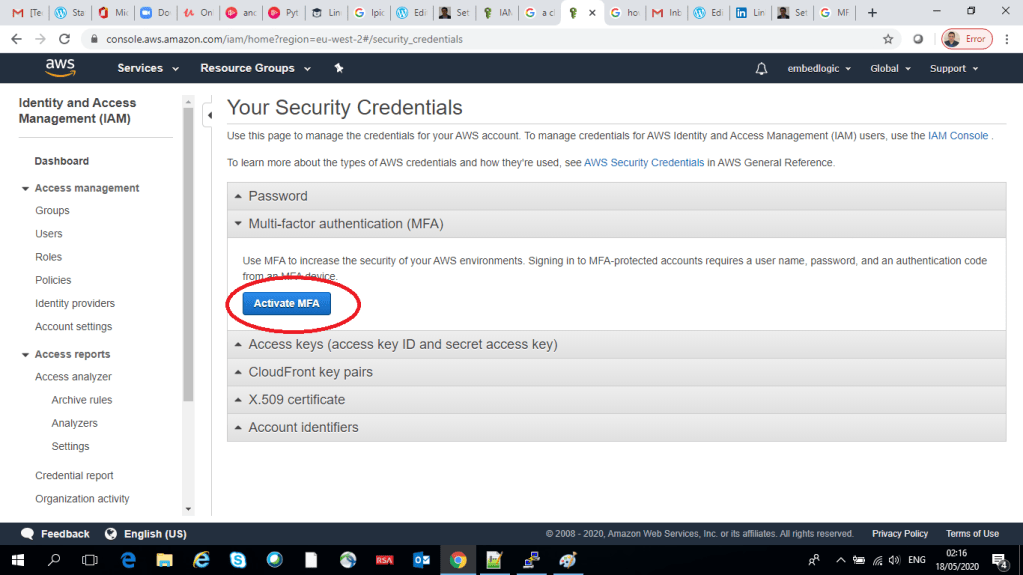This screenshot has width=1023, height=575.
Task: Collapse Access management tree in sidebar
Action: click(x=26, y=188)
